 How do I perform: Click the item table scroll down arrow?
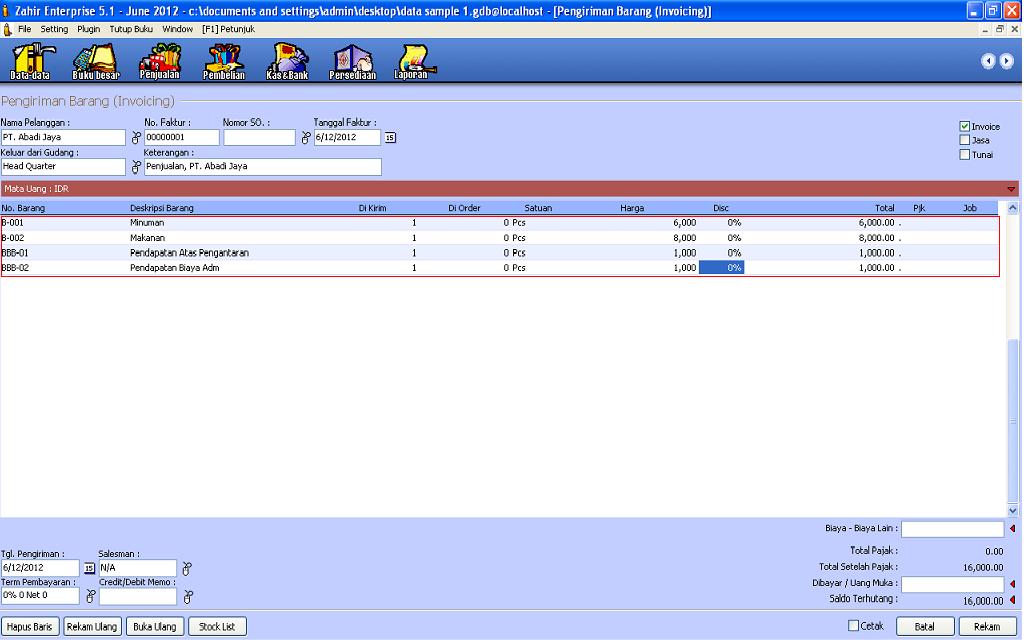1013,511
